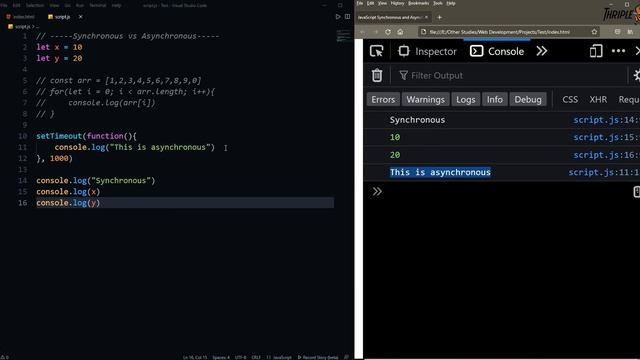Screen dimensions: 640x360
Task: Click Record Story (beta) in status bar
Action: coord(318,357)
